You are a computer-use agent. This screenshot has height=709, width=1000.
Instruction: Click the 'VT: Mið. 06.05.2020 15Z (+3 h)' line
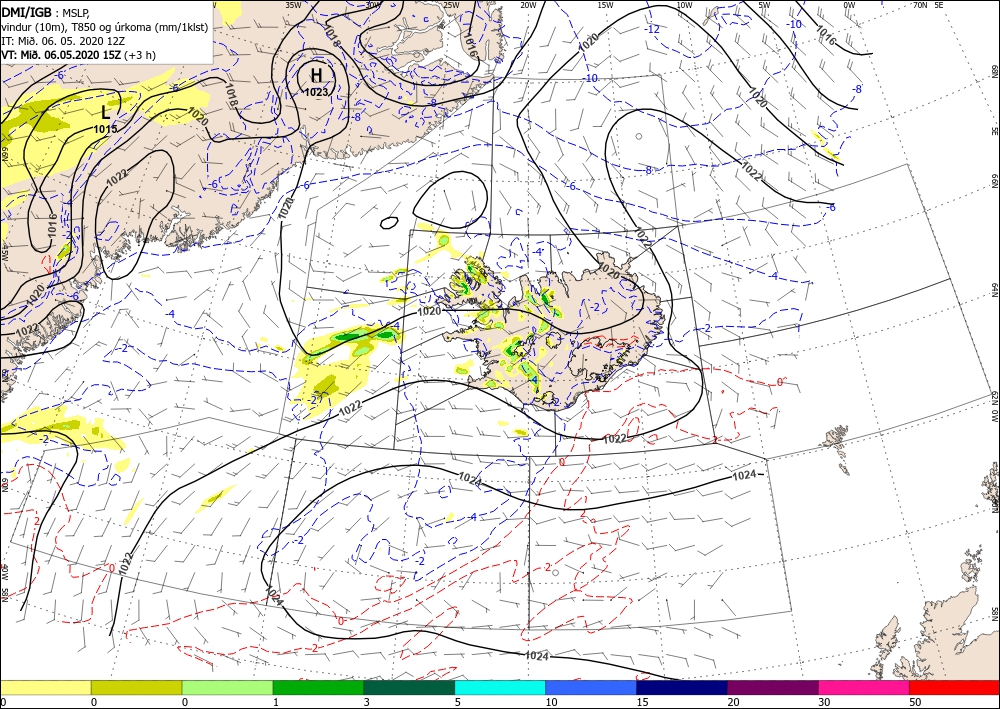tap(78, 55)
